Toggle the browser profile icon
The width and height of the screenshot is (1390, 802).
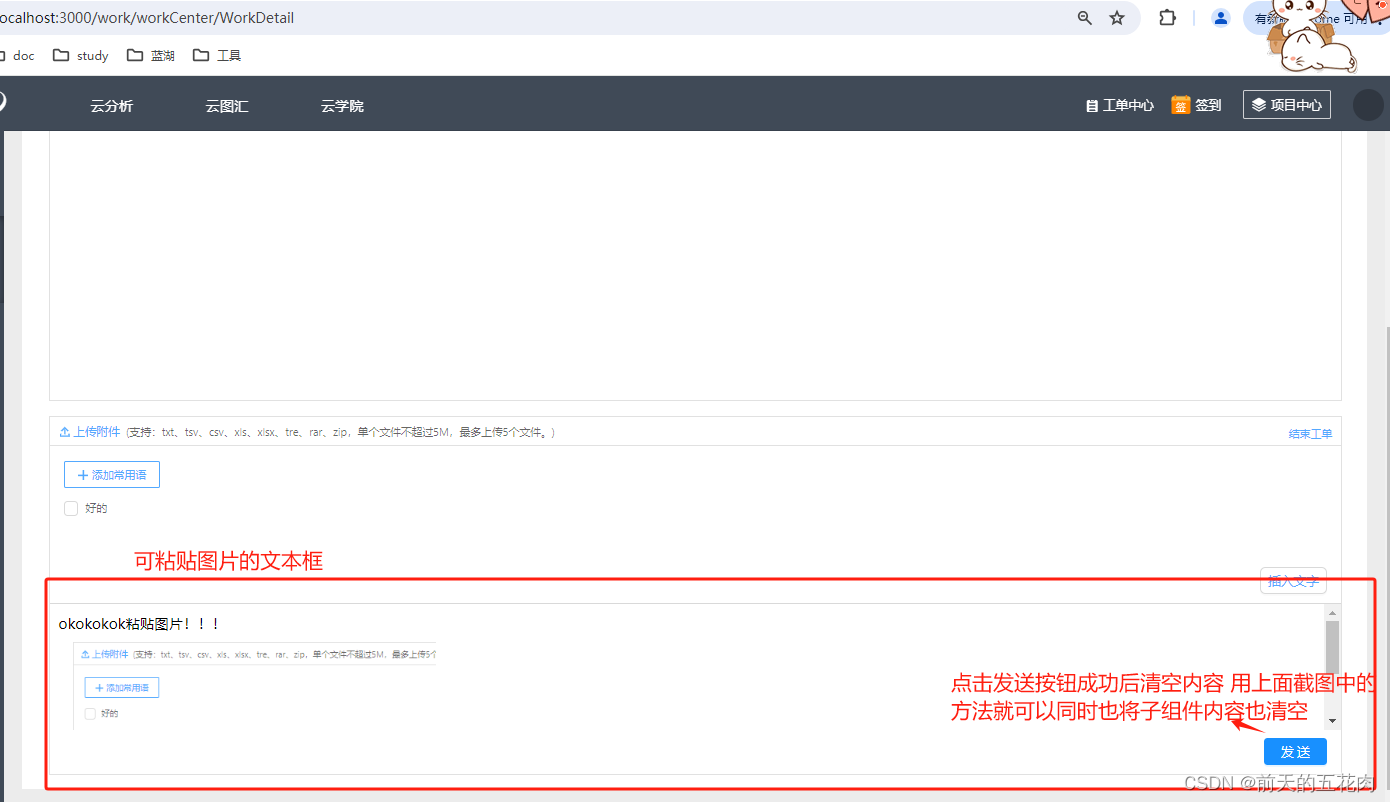pos(1220,17)
